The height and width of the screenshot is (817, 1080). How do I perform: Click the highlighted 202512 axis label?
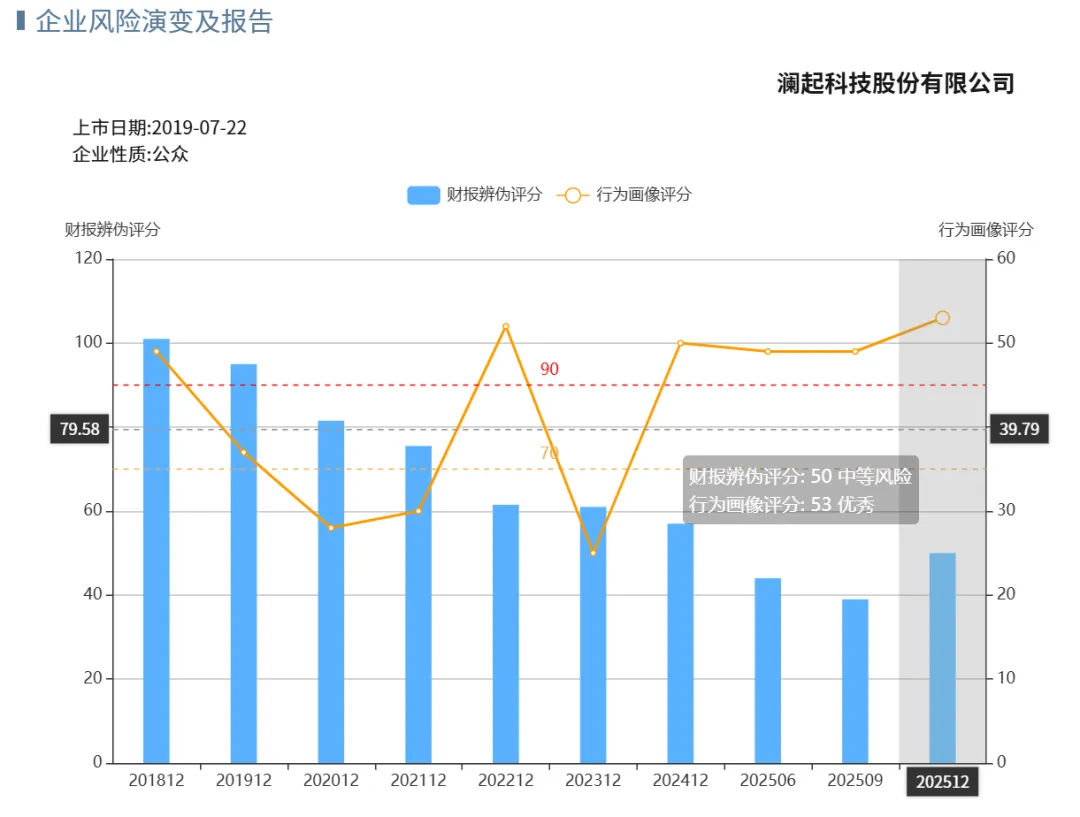pyautogui.click(x=942, y=782)
